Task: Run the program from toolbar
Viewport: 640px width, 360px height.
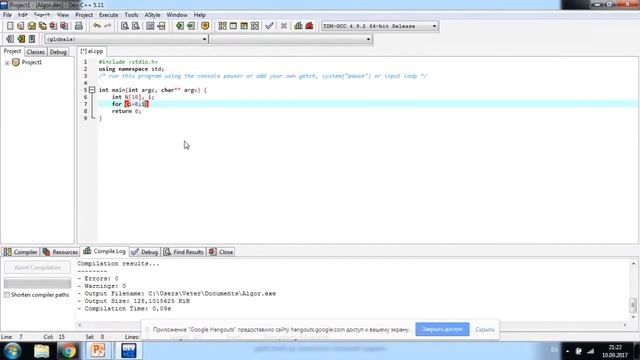Action: tap(233, 26)
